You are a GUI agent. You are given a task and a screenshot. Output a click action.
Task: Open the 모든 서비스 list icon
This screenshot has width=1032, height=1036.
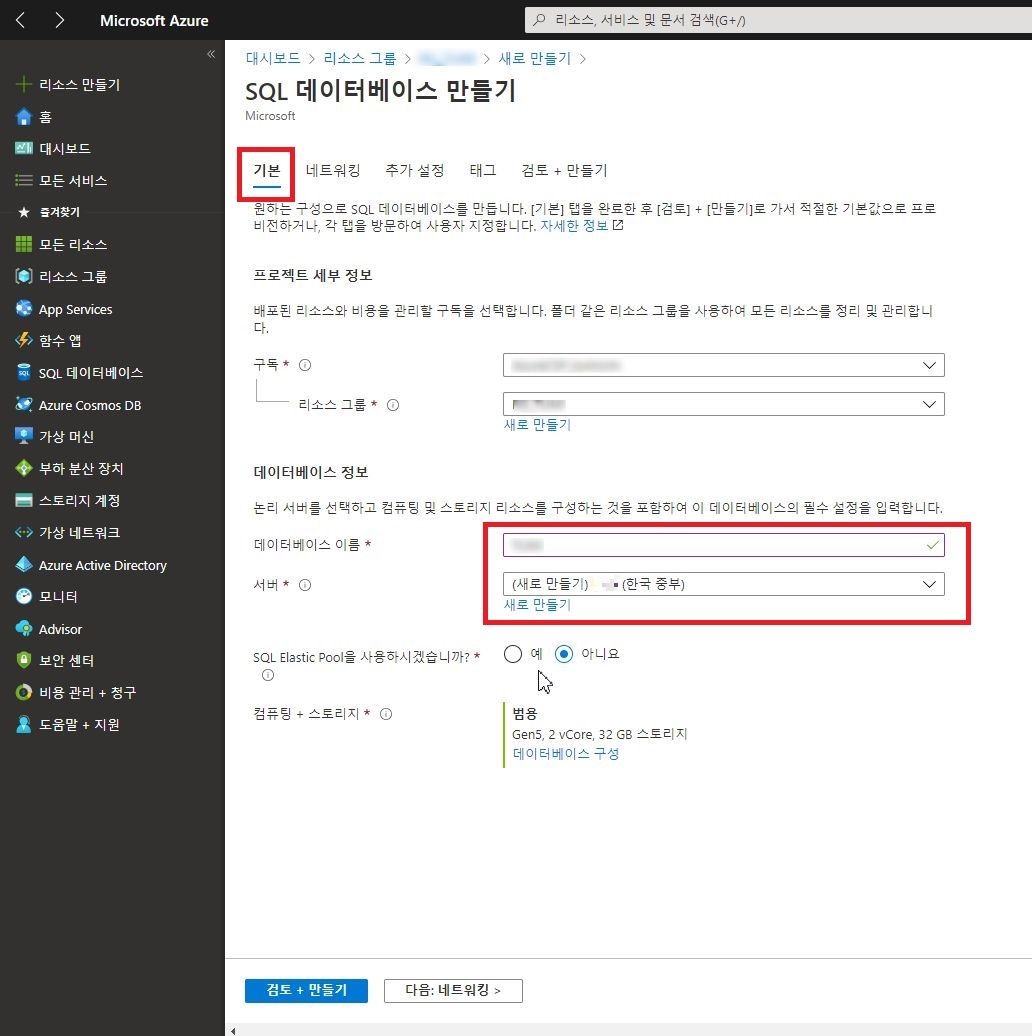pos(24,180)
